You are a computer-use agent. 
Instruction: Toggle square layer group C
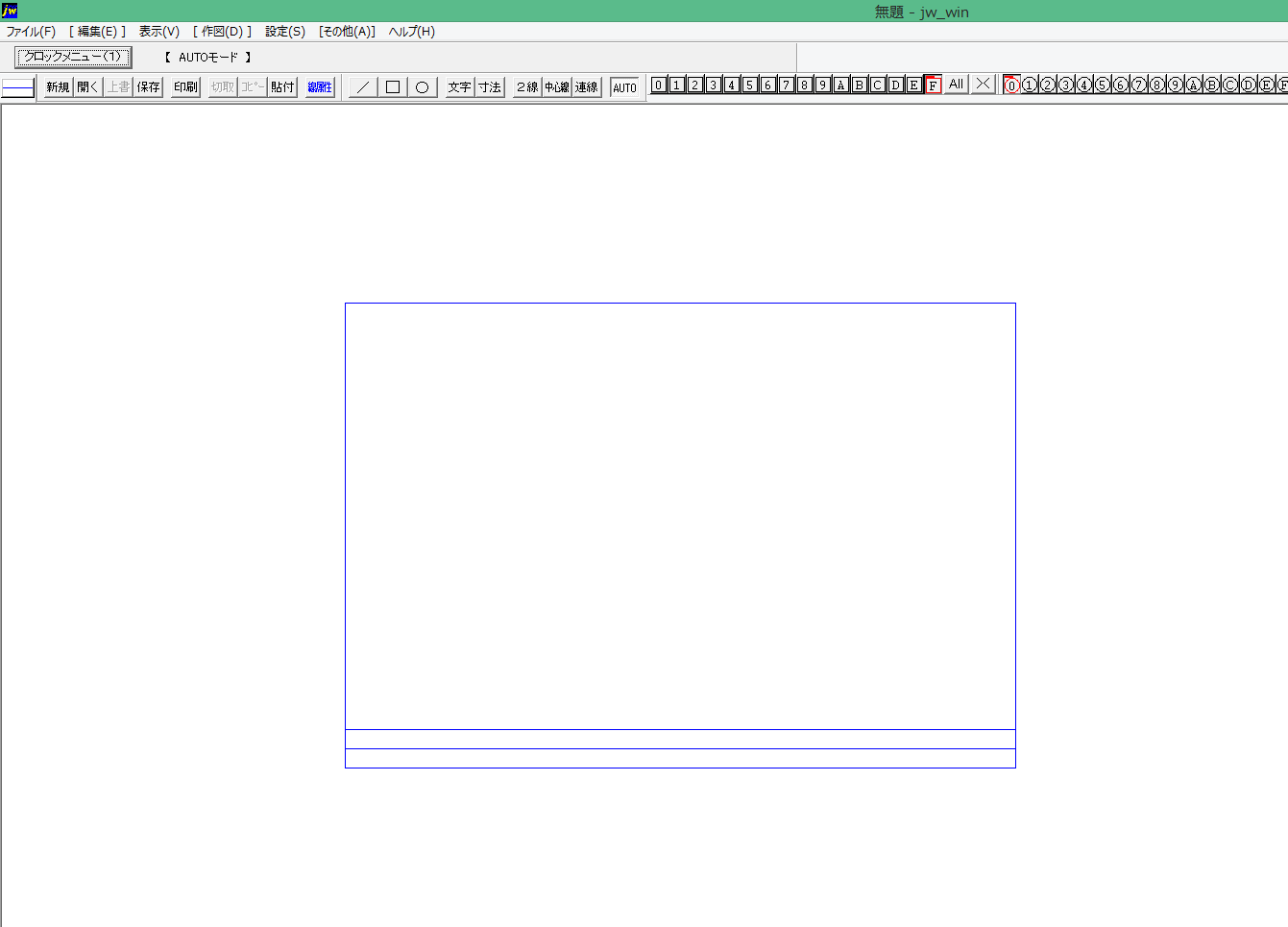point(878,85)
